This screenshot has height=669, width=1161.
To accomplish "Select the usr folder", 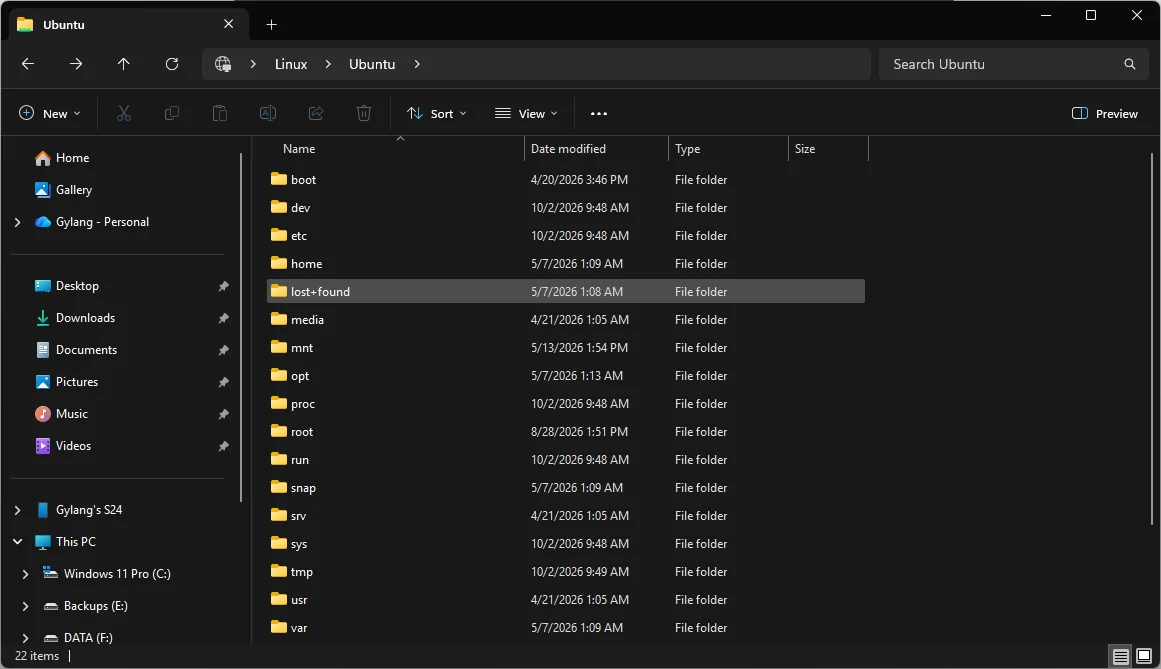I will click(x=566, y=600).
